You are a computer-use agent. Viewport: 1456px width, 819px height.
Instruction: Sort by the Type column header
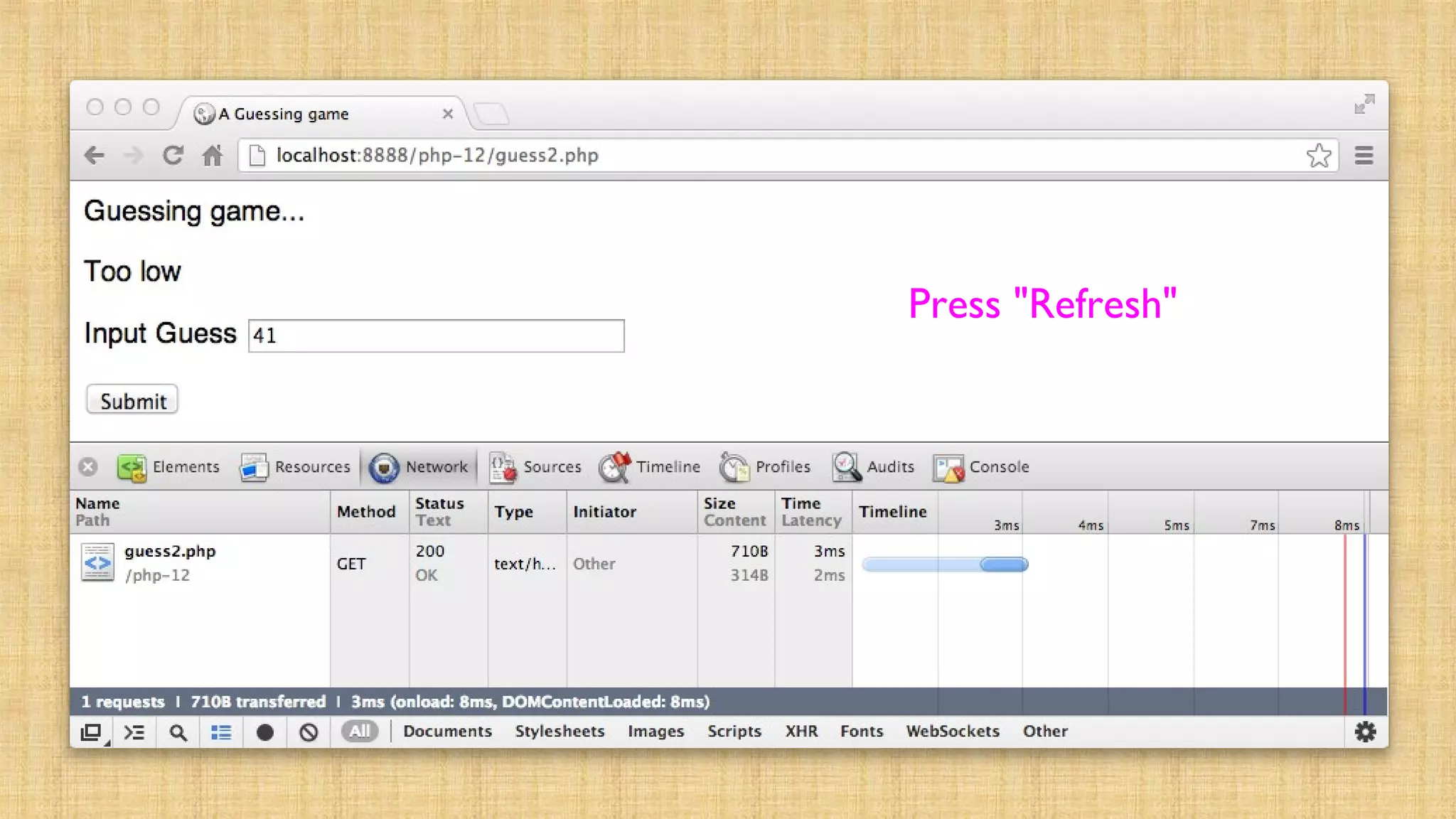(x=527, y=512)
